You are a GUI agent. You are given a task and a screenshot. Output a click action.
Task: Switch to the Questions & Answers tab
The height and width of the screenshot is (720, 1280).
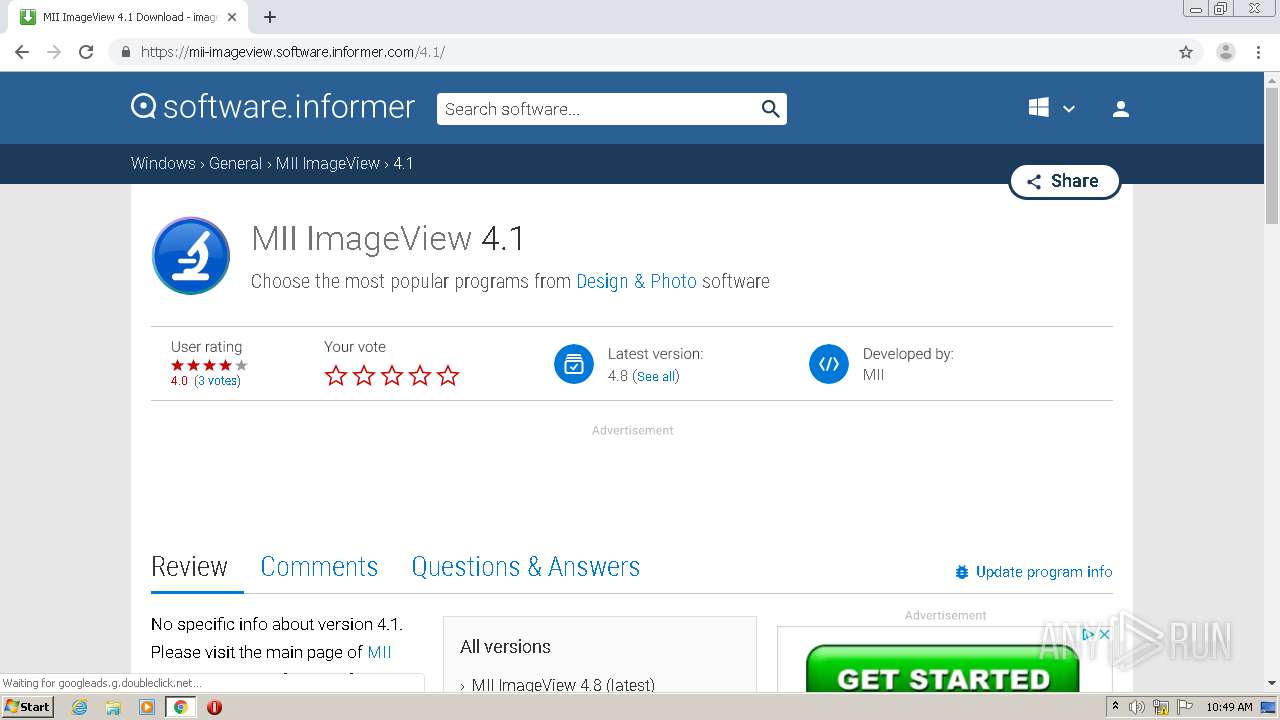[525, 567]
